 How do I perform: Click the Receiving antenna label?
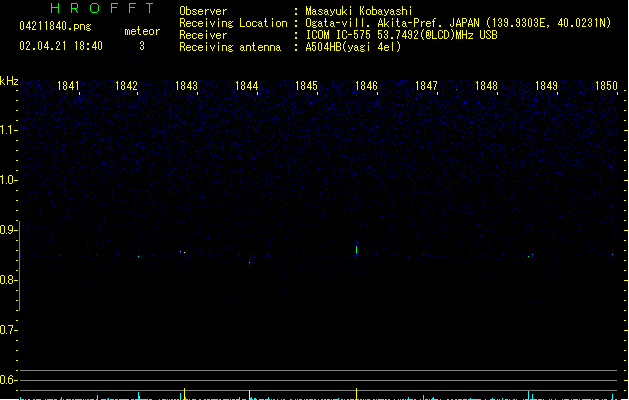point(230,47)
